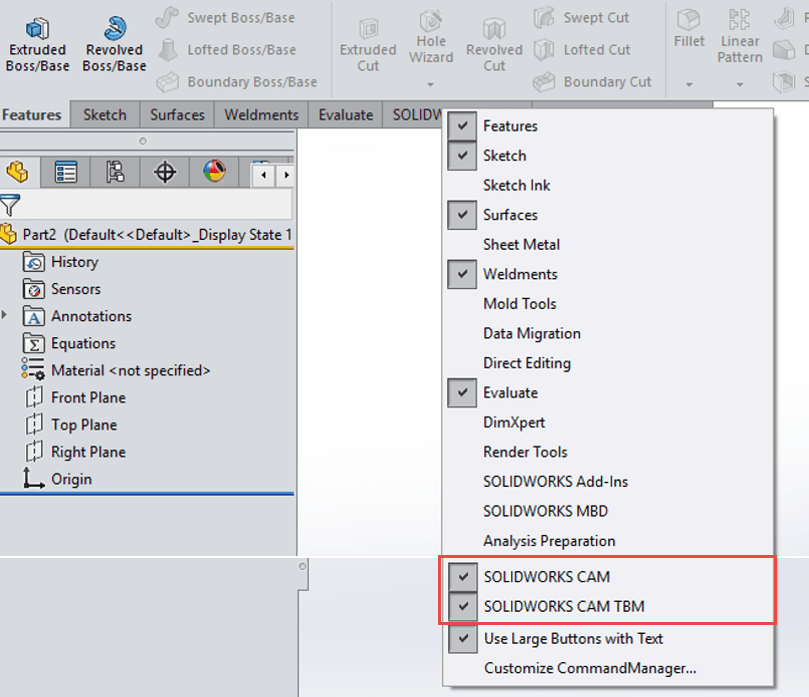Image resolution: width=809 pixels, height=697 pixels.
Task: Uncheck the Surfaces tab option
Action: pos(462,215)
